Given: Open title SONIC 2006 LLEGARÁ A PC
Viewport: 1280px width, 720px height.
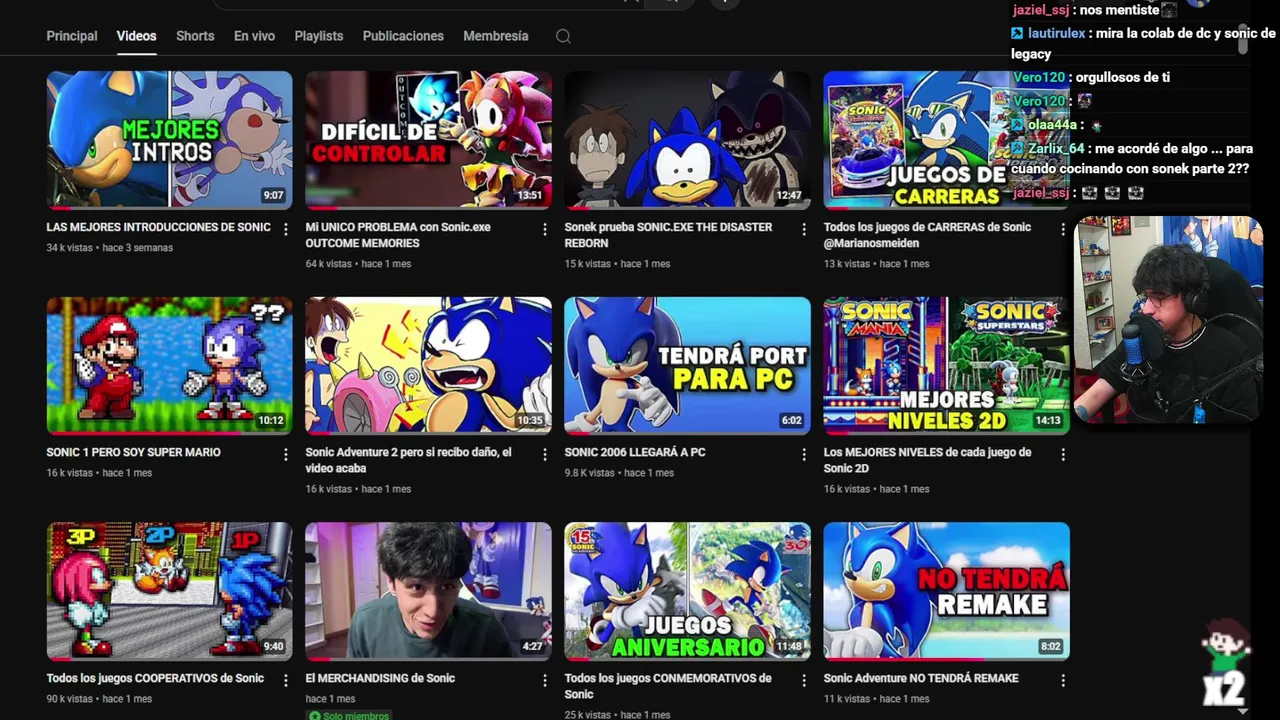Looking at the screenshot, I should pos(635,452).
